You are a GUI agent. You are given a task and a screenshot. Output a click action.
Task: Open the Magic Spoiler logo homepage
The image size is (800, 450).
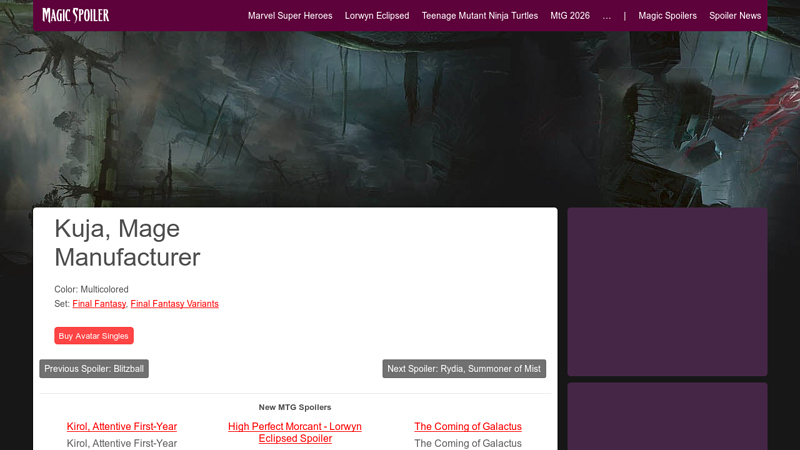pyautogui.click(x=76, y=15)
